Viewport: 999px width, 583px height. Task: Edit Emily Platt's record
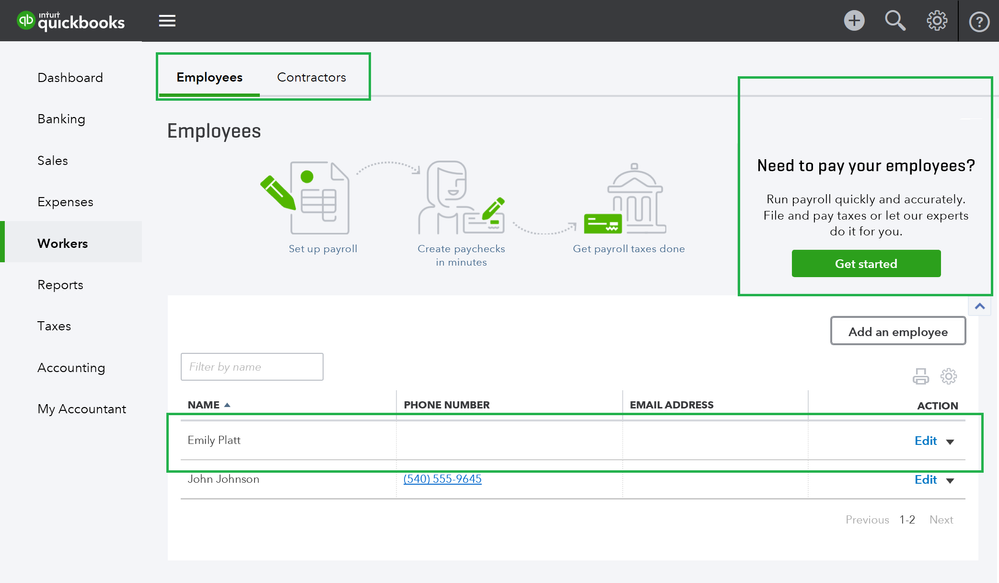[x=925, y=441]
